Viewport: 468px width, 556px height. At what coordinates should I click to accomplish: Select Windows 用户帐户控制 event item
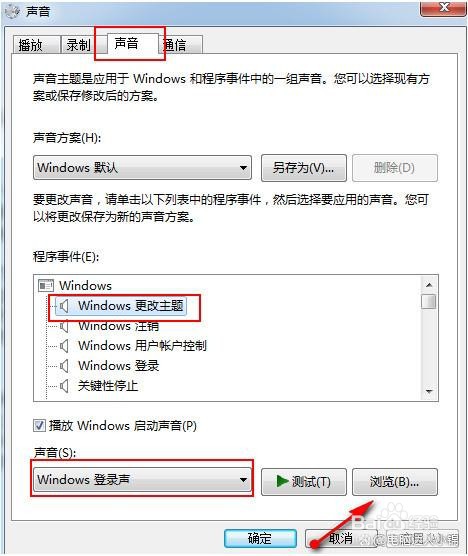coord(142,346)
